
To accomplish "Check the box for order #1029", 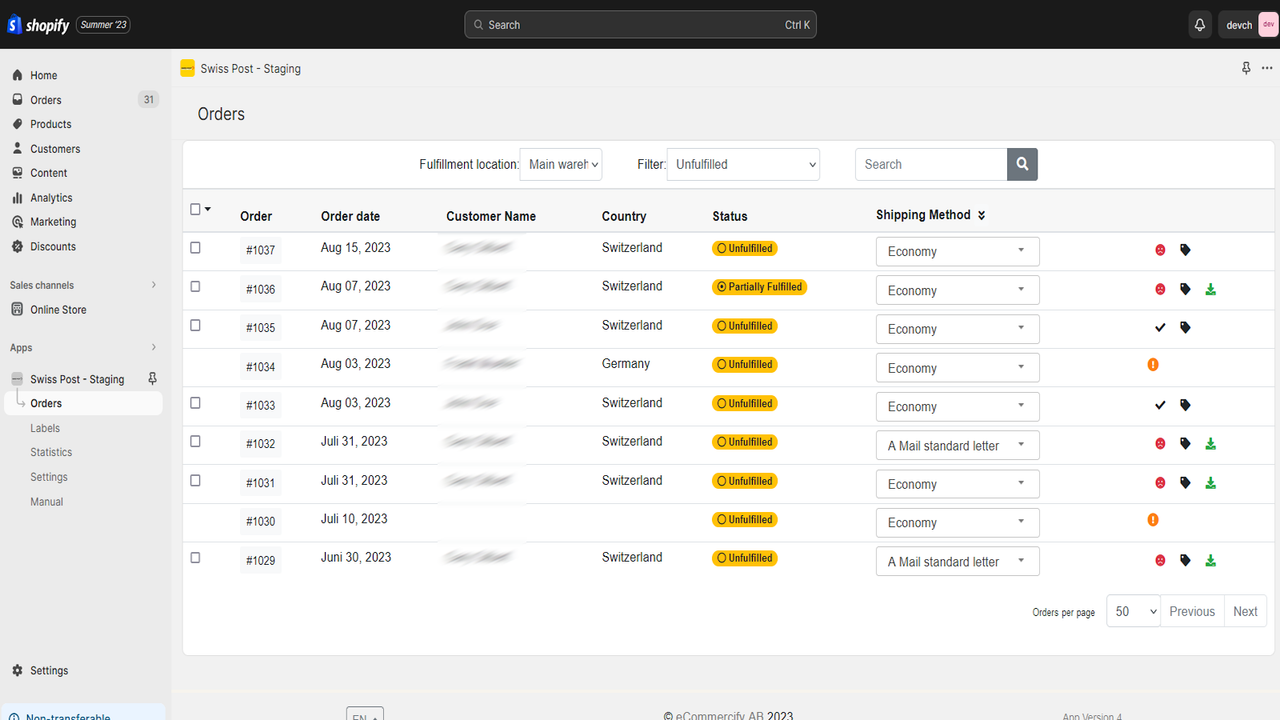I will pos(195,557).
